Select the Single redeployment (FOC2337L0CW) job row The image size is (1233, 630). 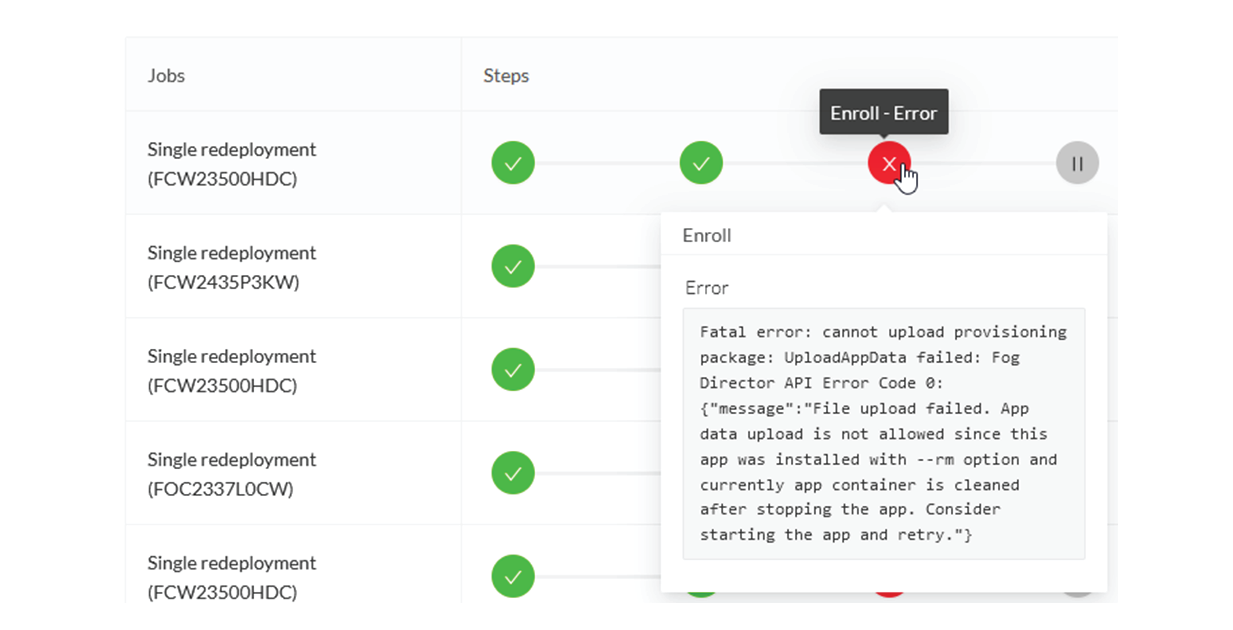coord(231,473)
